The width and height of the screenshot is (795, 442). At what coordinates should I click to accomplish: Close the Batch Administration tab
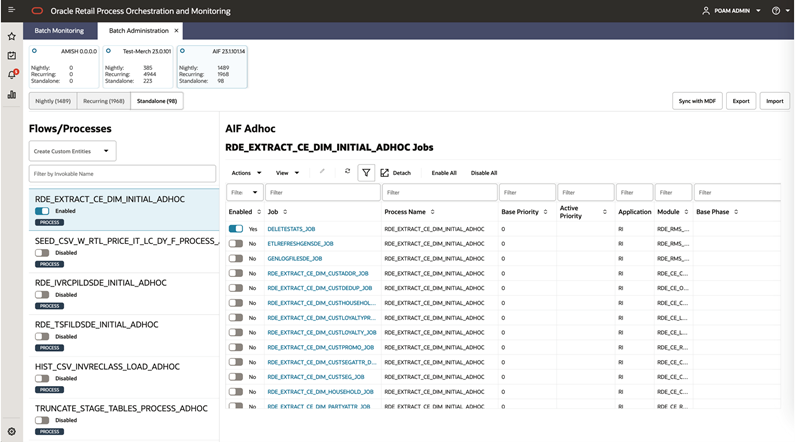176,31
